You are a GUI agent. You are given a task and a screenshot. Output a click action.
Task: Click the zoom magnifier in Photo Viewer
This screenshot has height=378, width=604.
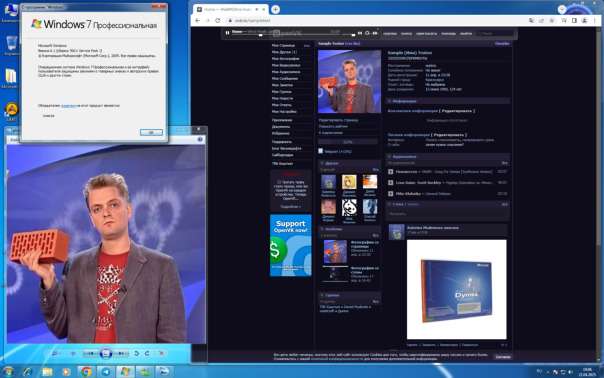tap(55, 353)
